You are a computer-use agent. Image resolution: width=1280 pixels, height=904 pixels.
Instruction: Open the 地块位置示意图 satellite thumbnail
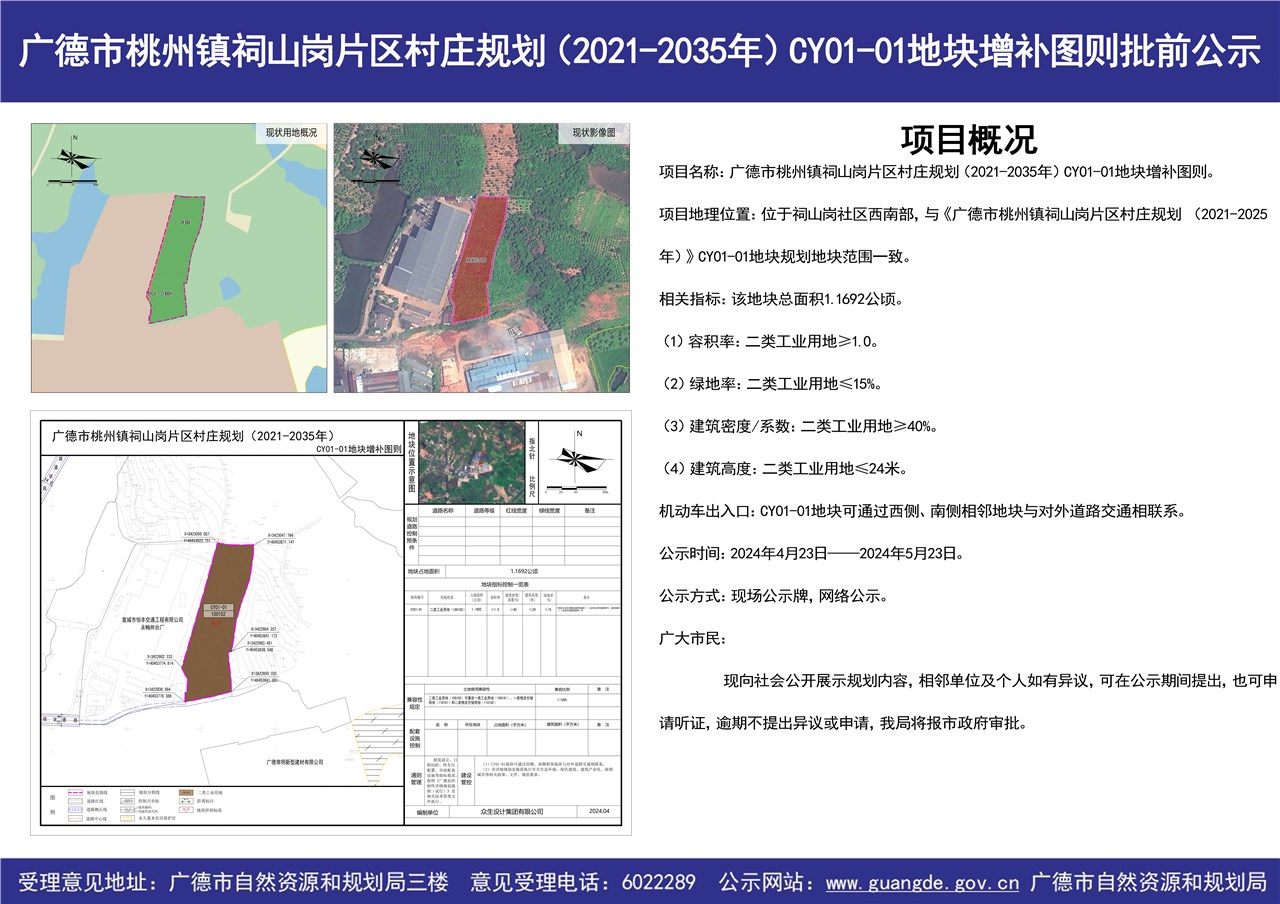(x=471, y=463)
